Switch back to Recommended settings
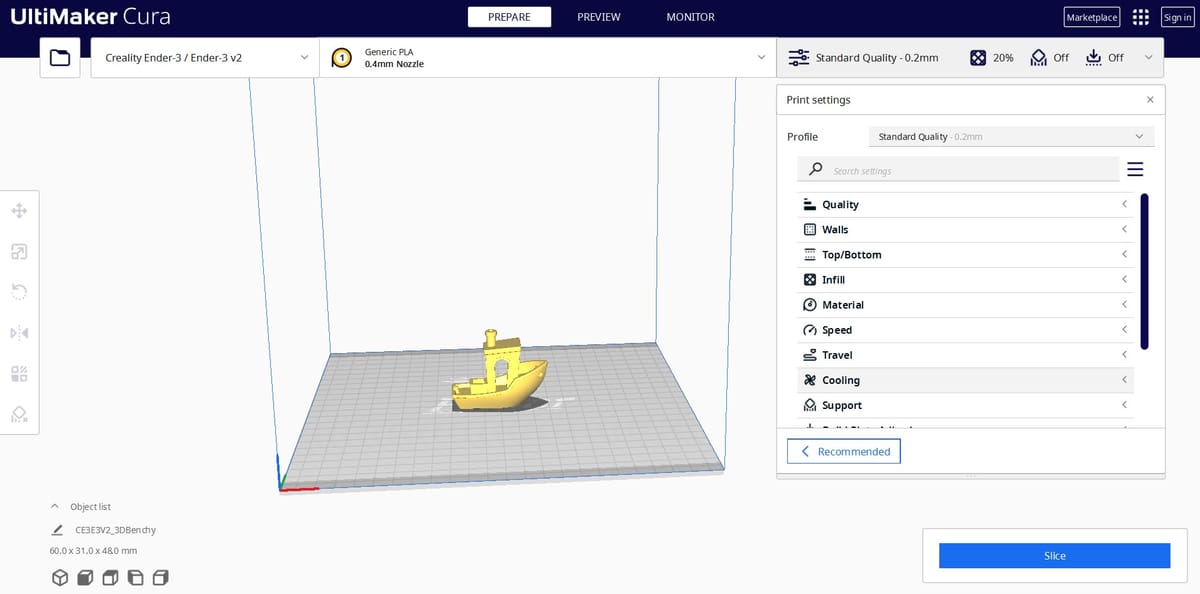The width and height of the screenshot is (1200, 594). pyautogui.click(x=844, y=452)
